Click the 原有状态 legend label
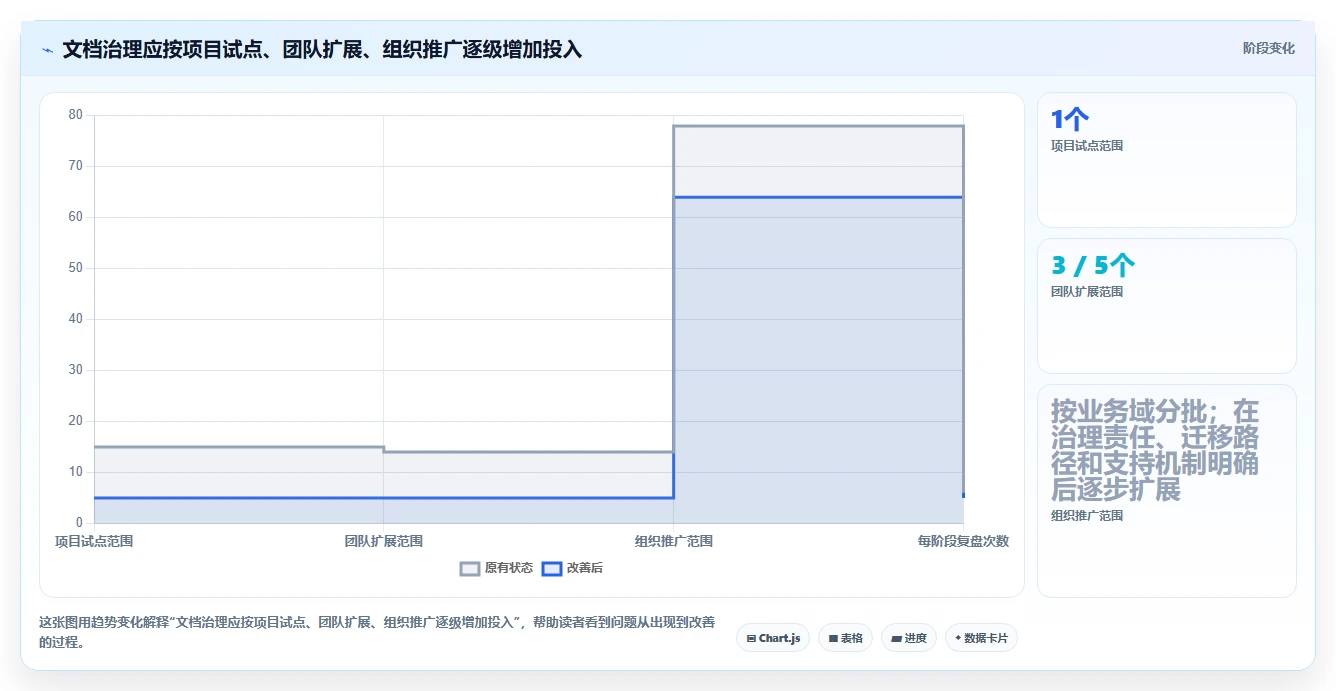1336x691 pixels. pyautogui.click(x=509, y=568)
